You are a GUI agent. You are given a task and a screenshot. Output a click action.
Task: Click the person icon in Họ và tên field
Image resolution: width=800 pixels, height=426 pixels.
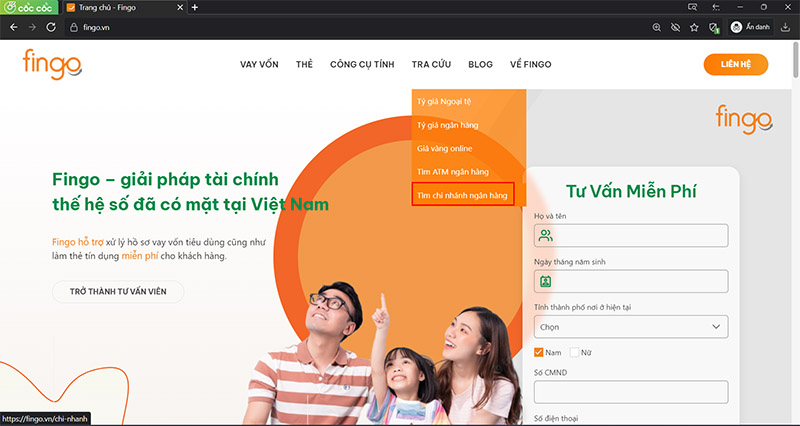tap(545, 235)
